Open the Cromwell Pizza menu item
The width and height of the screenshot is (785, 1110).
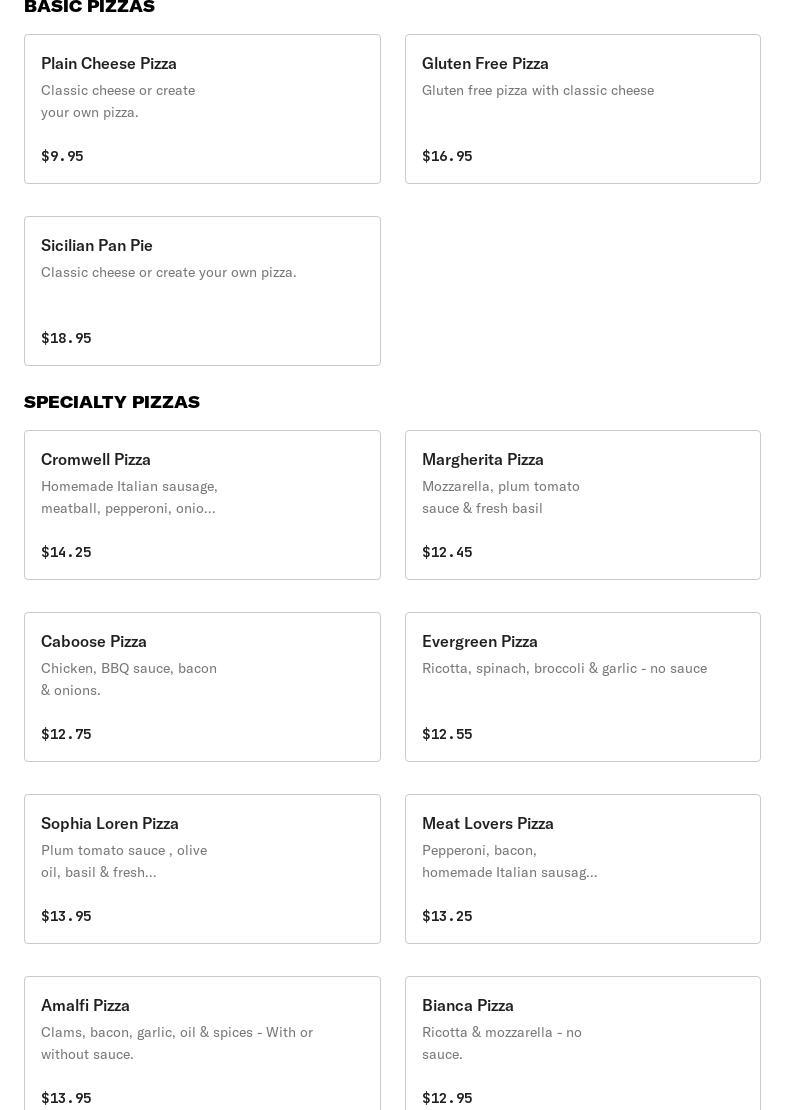(x=202, y=505)
